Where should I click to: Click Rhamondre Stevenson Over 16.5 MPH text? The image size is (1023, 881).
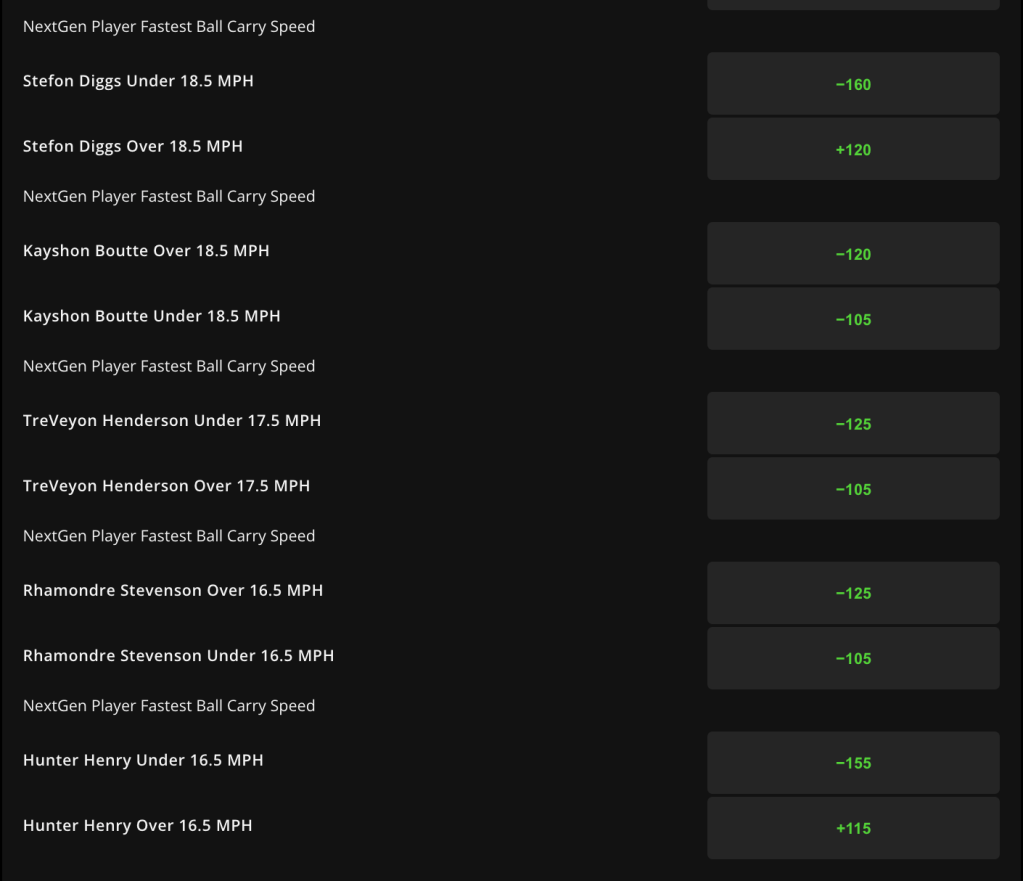(173, 591)
